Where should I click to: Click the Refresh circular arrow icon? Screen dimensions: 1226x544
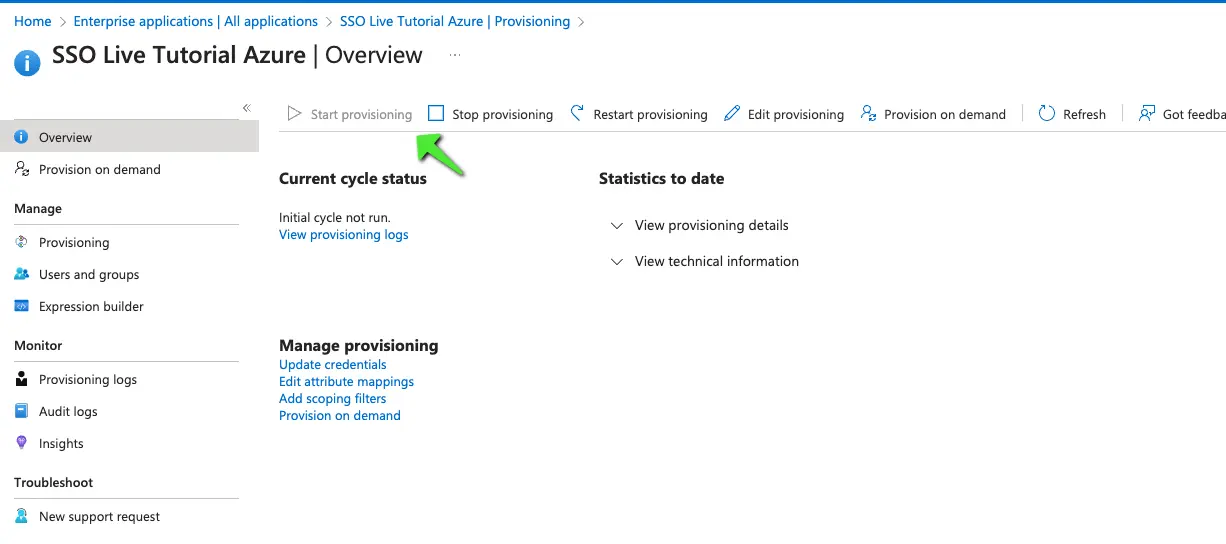tap(1047, 114)
